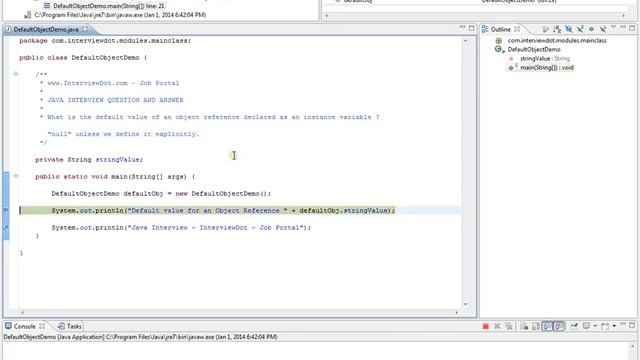Minimize the editor area

pyautogui.click(x=462, y=27)
